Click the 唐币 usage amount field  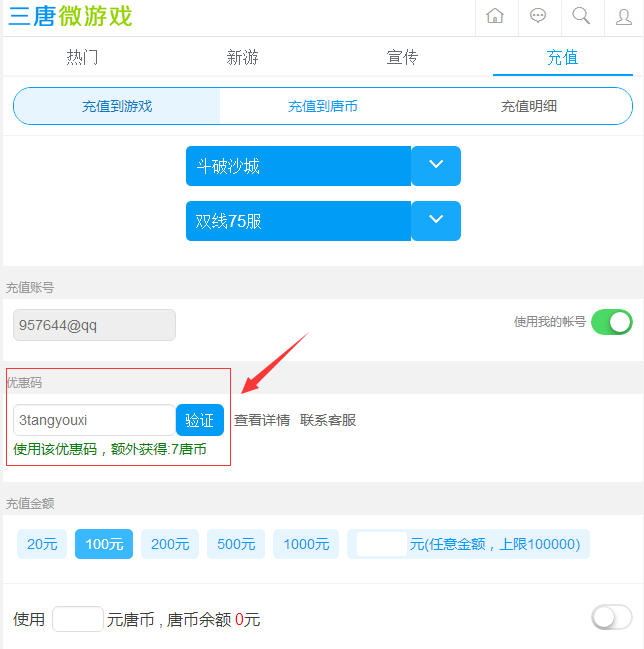78,619
